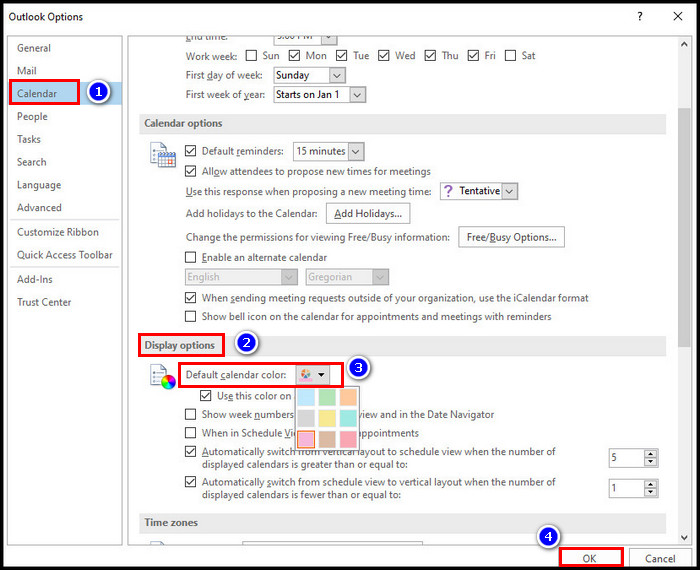Decrease the vertical layout threshold value 1
Image resolution: width=700 pixels, height=570 pixels.
[x=650, y=492]
